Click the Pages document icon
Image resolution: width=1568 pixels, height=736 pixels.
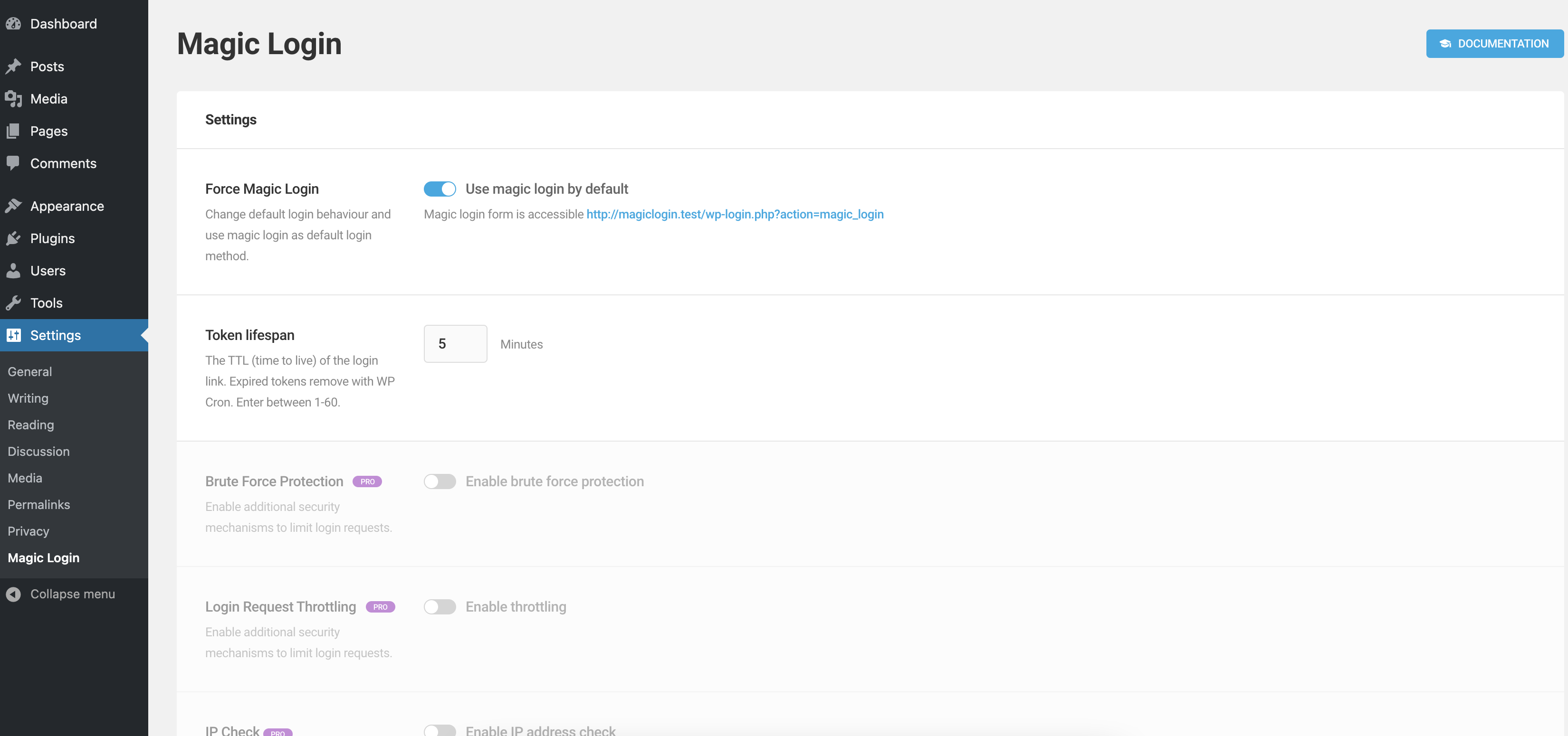[x=13, y=131]
